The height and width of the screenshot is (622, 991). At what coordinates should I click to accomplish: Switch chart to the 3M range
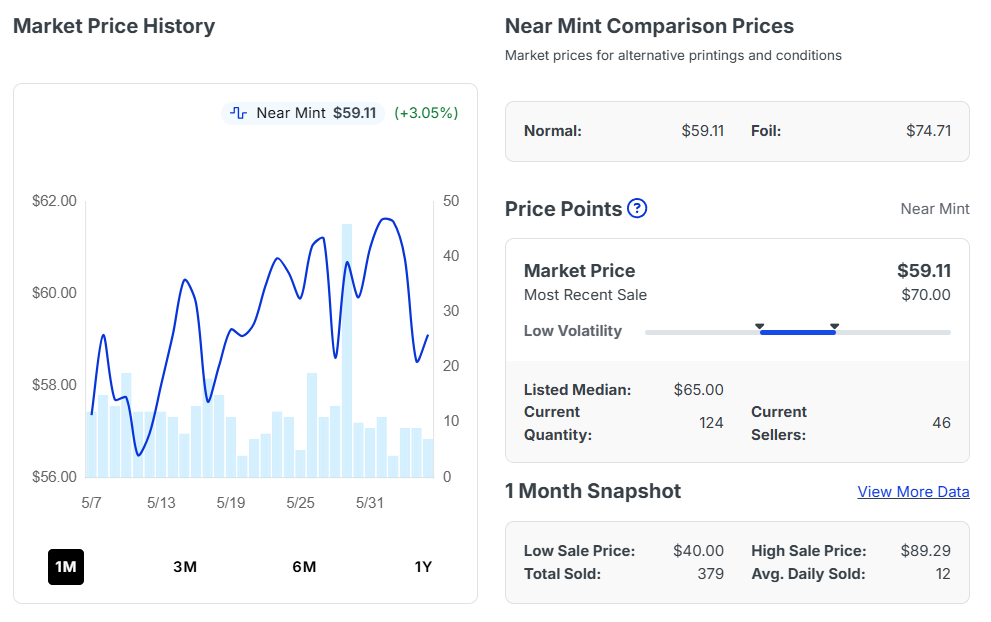coord(185,567)
